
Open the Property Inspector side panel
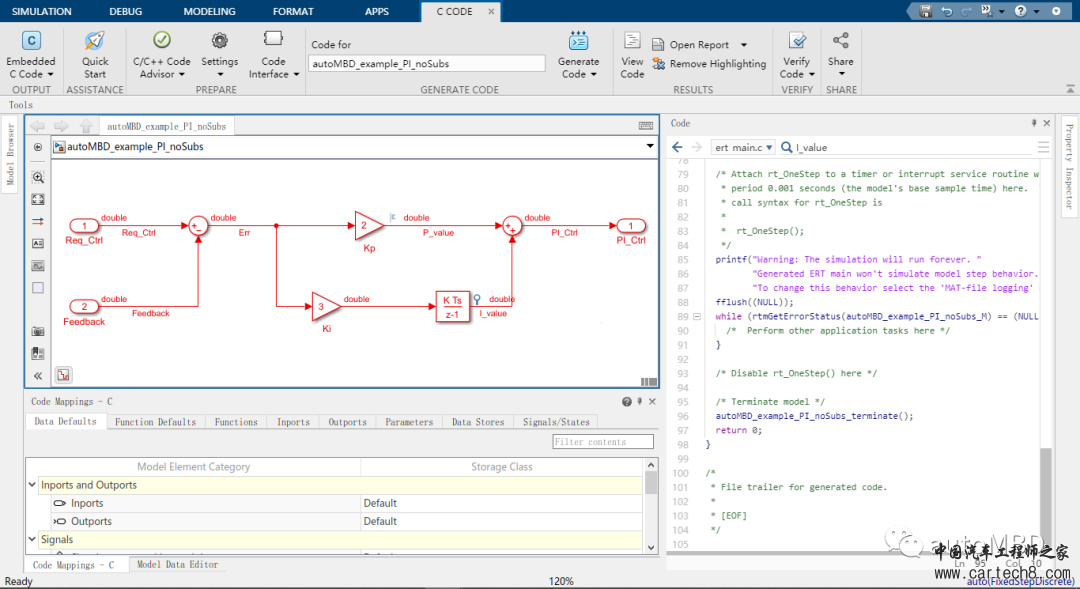[1069, 166]
